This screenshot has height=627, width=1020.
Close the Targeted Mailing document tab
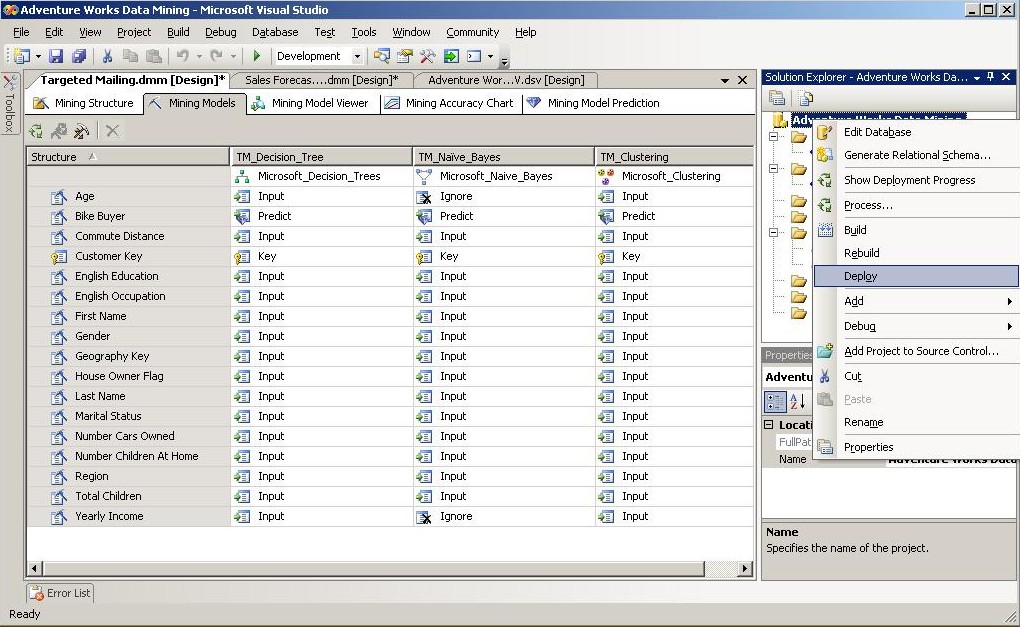coord(742,80)
